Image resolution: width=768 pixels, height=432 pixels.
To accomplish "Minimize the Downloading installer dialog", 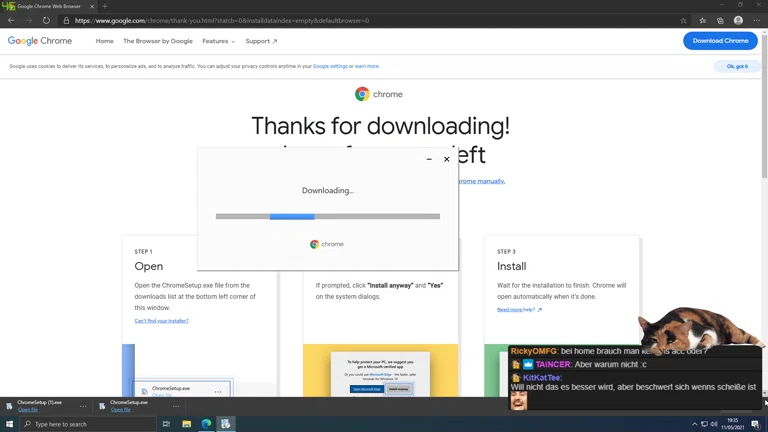I will [x=429, y=159].
